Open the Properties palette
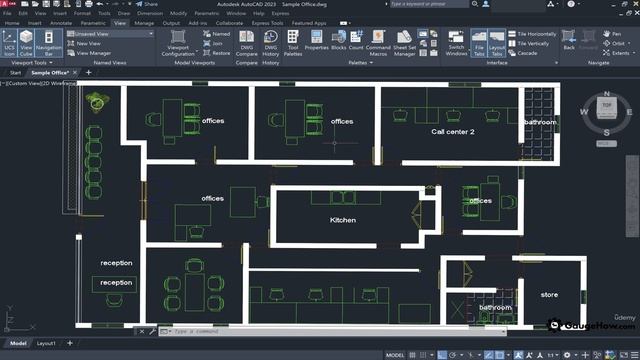Image resolution: width=640 pixels, height=360 pixels. pyautogui.click(x=316, y=41)
